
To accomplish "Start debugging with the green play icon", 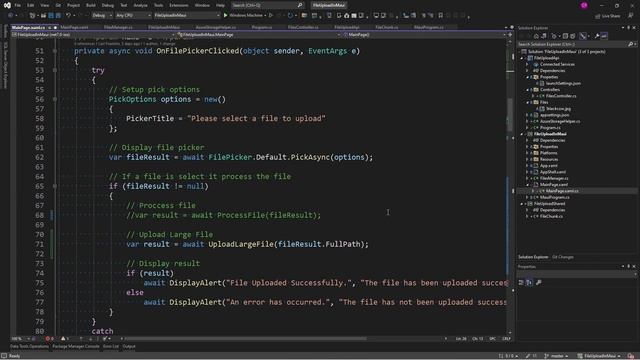I will pyautogui.click(x=225, y=16).
